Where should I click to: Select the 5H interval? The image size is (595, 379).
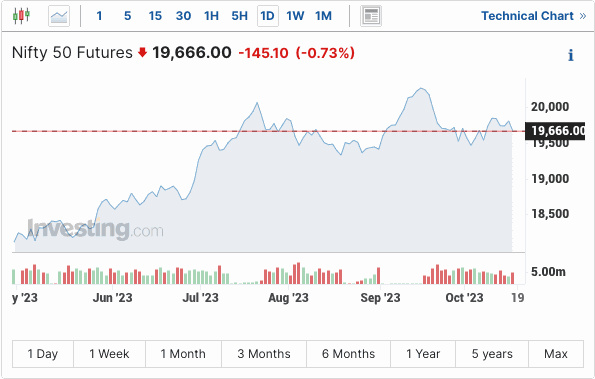tap(239, 16)
